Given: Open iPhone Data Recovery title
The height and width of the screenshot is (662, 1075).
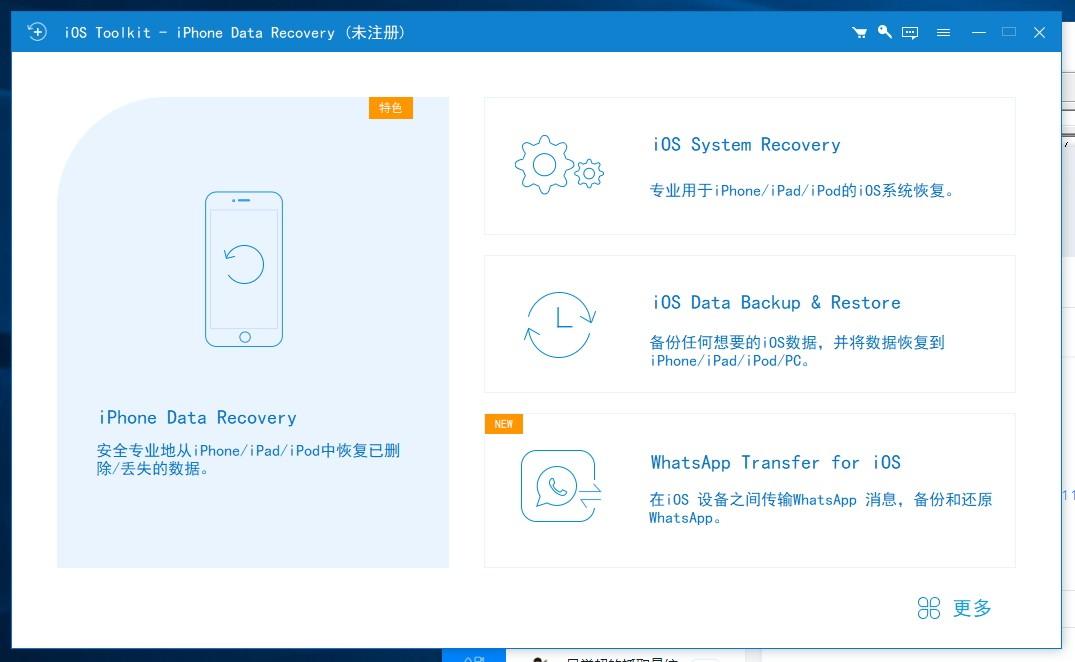Looking at the screenshot, I should 197,417.
